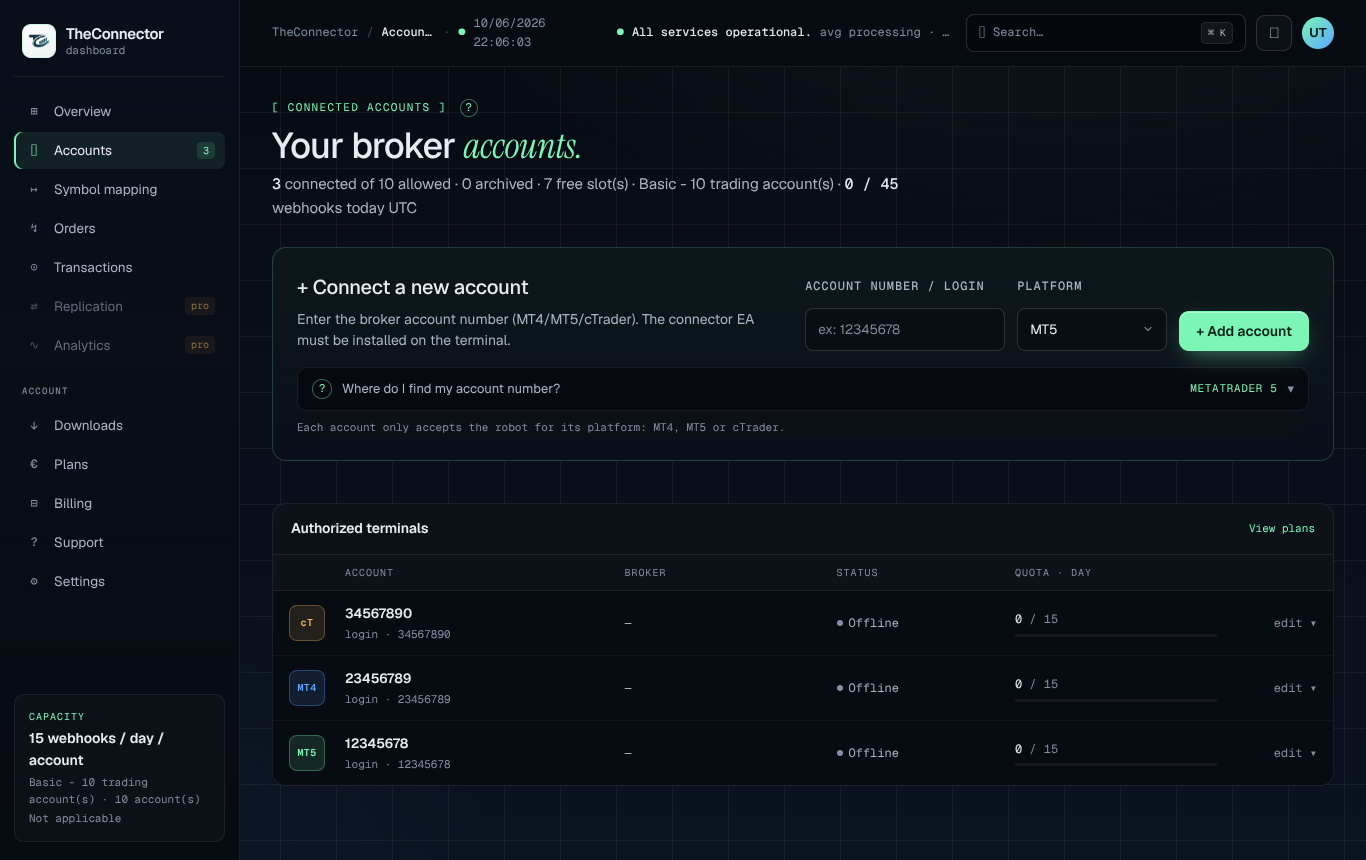This screenshot has height=860, width=1366.
Task: Click quota bar for account 12345678
Action: (x=1116, y=765)
